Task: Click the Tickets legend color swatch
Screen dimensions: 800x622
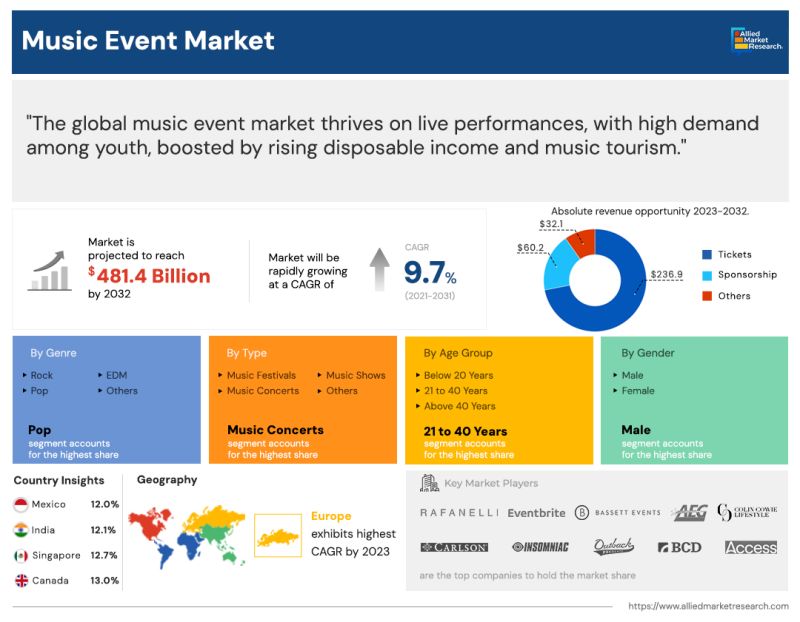Action: point(707,255)
